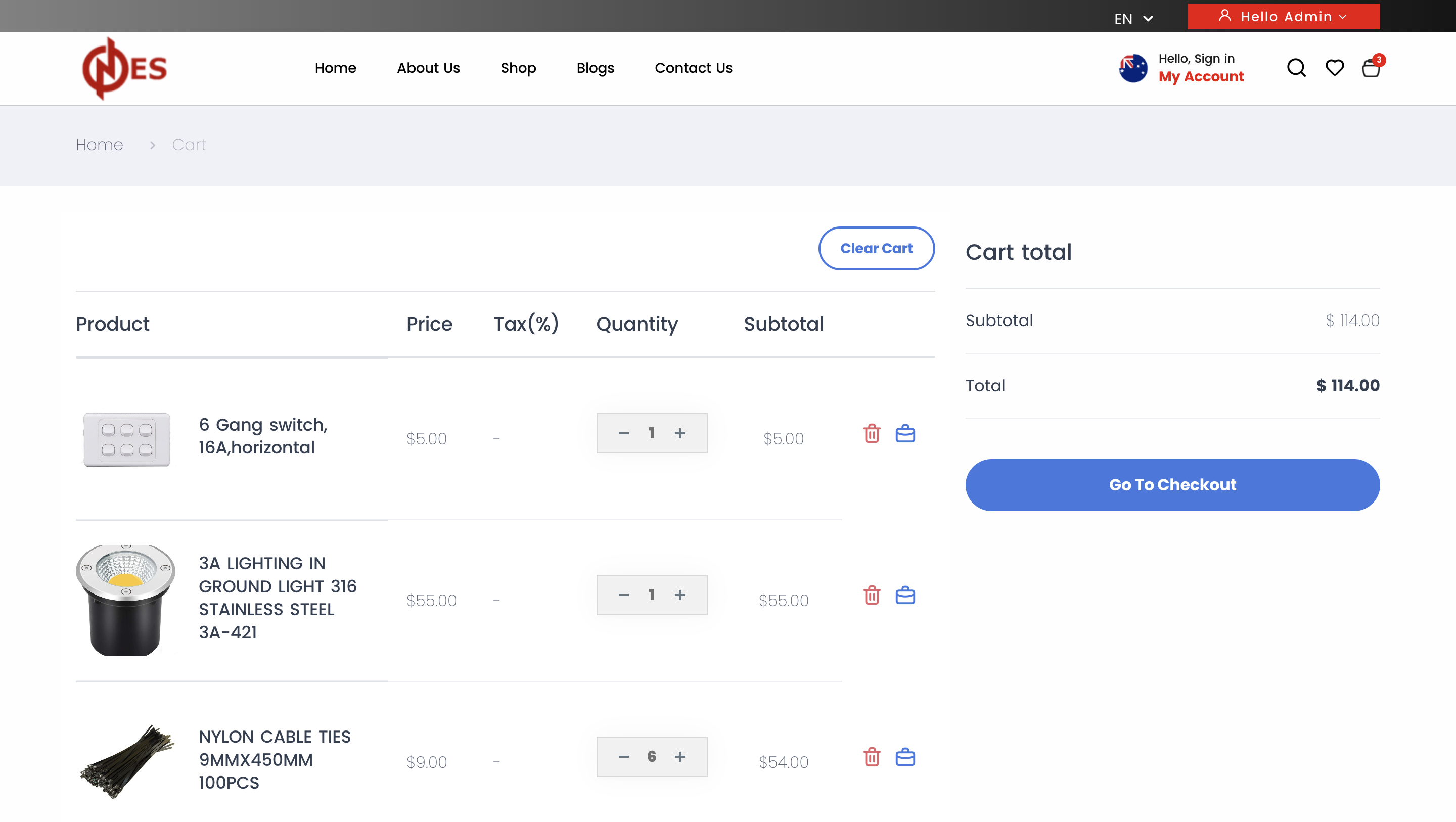Click the NES logo

coord(124,68)
